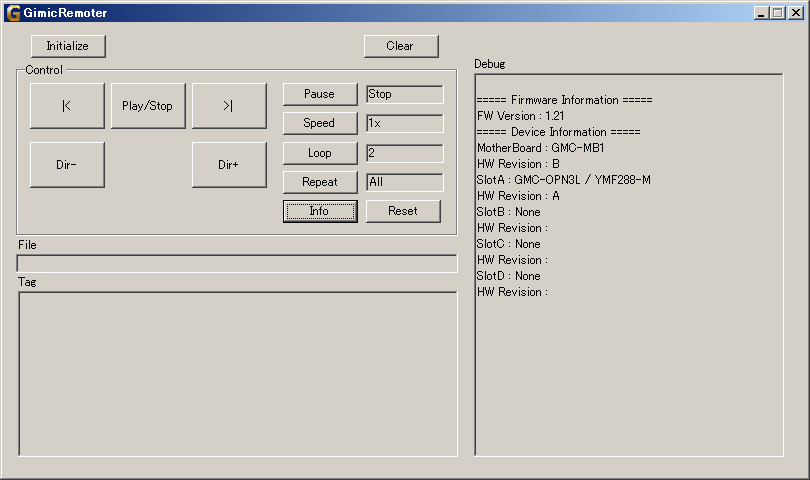
Task: Skip to previous track with |< button
Action: click(x=67, y=106)
